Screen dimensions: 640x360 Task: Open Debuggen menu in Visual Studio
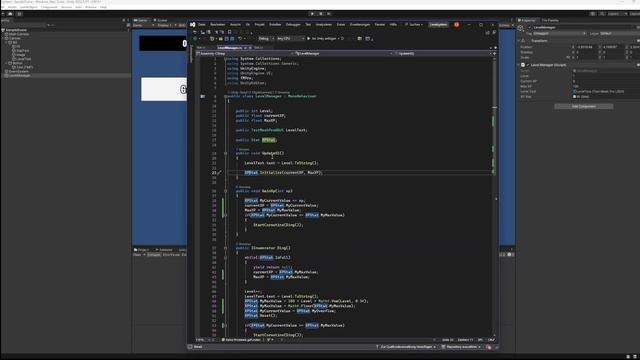(x=293, y=24)
